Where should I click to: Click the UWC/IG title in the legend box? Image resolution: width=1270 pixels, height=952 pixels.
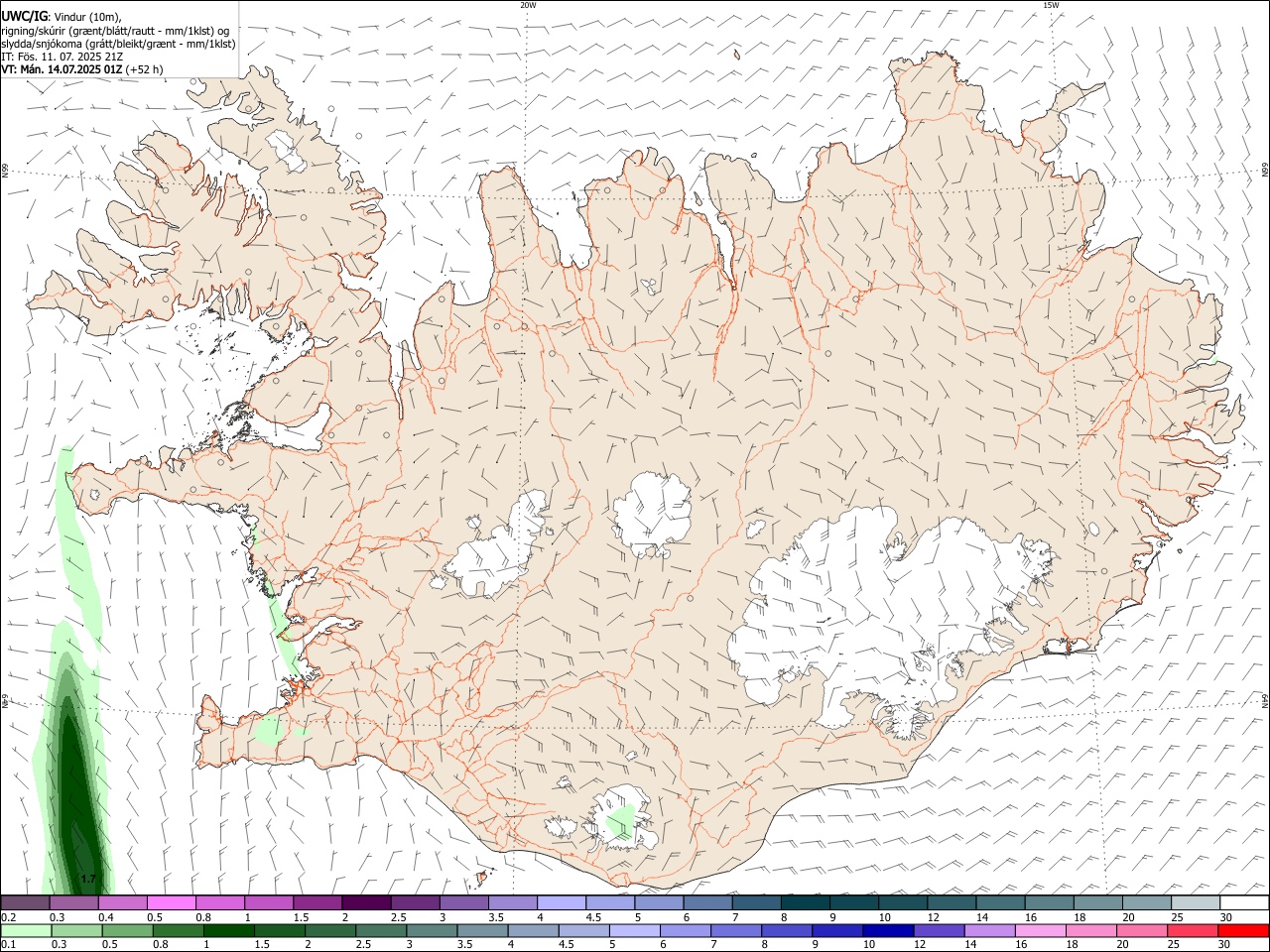click(23, 17)
